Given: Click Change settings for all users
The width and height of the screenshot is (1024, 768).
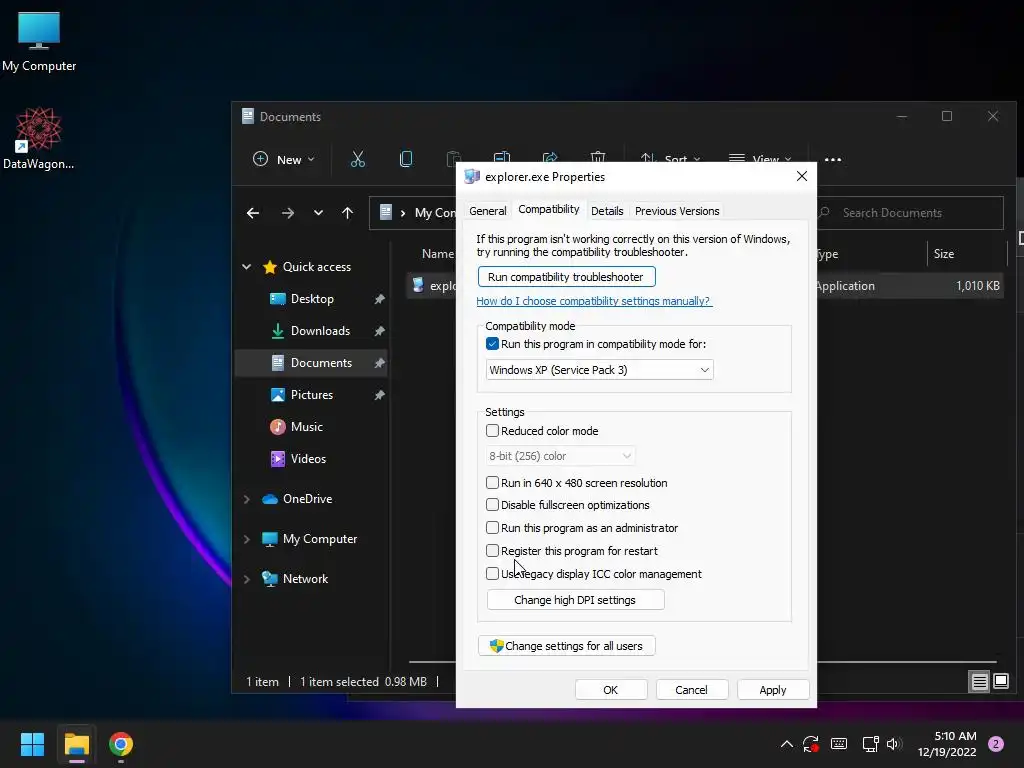Looking at the screenshot, I should coord(566,646).
